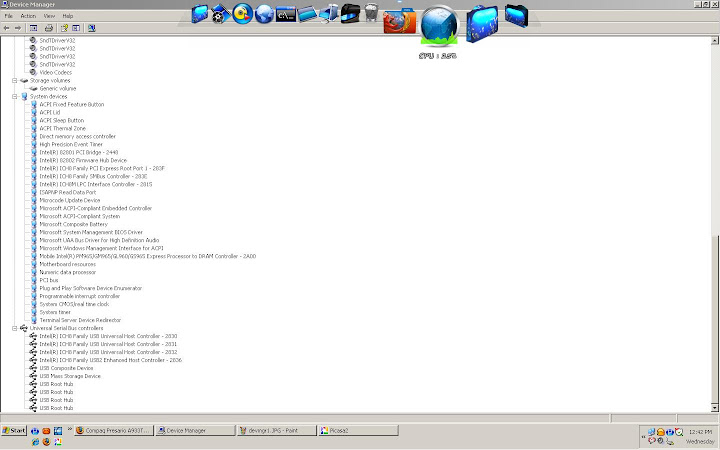The height and width of the screenshot is (450, 720).
Task: Click the vertical scrollbar down arrow
Action: pyautogui.click(x=715, y=408)
